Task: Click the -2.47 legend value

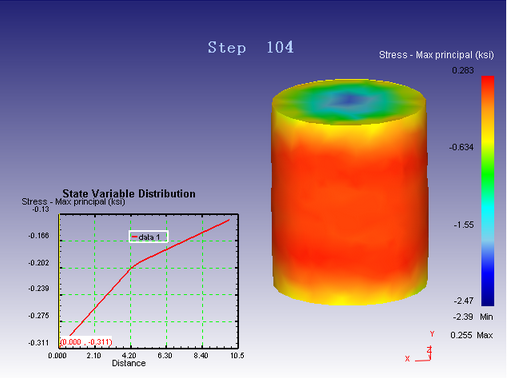Action: click(463, 301)
